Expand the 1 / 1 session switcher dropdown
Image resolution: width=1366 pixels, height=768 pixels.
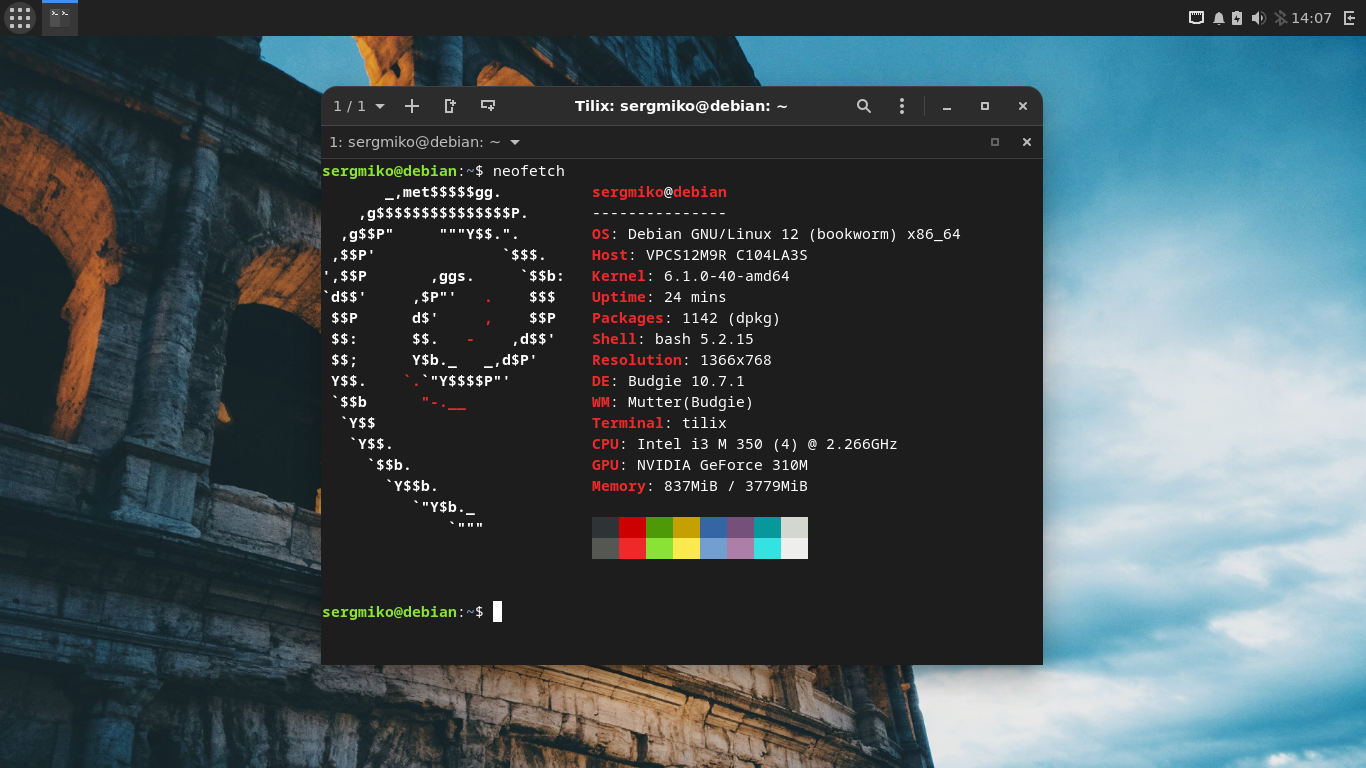coord(359,106)
